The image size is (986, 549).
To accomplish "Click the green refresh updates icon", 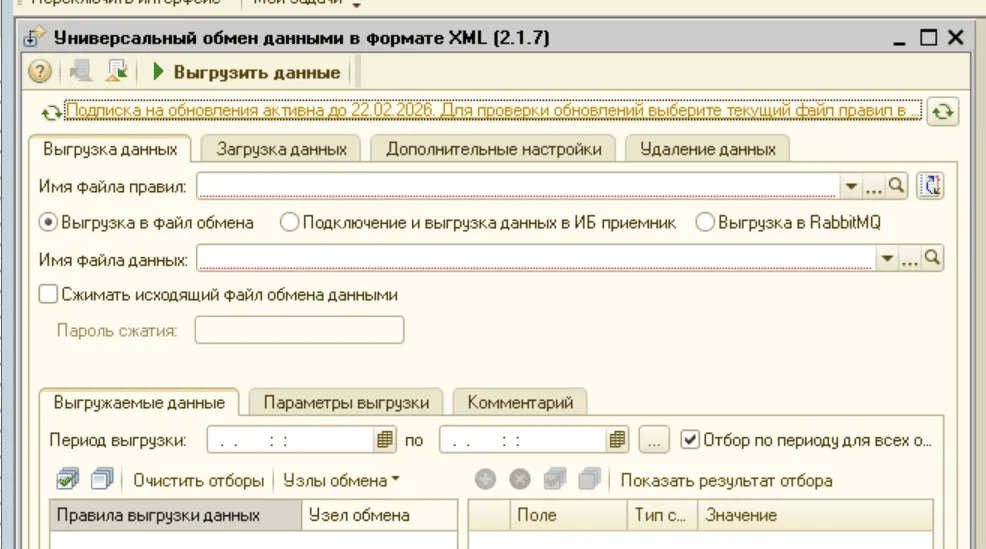I will (x=940, y=112).
